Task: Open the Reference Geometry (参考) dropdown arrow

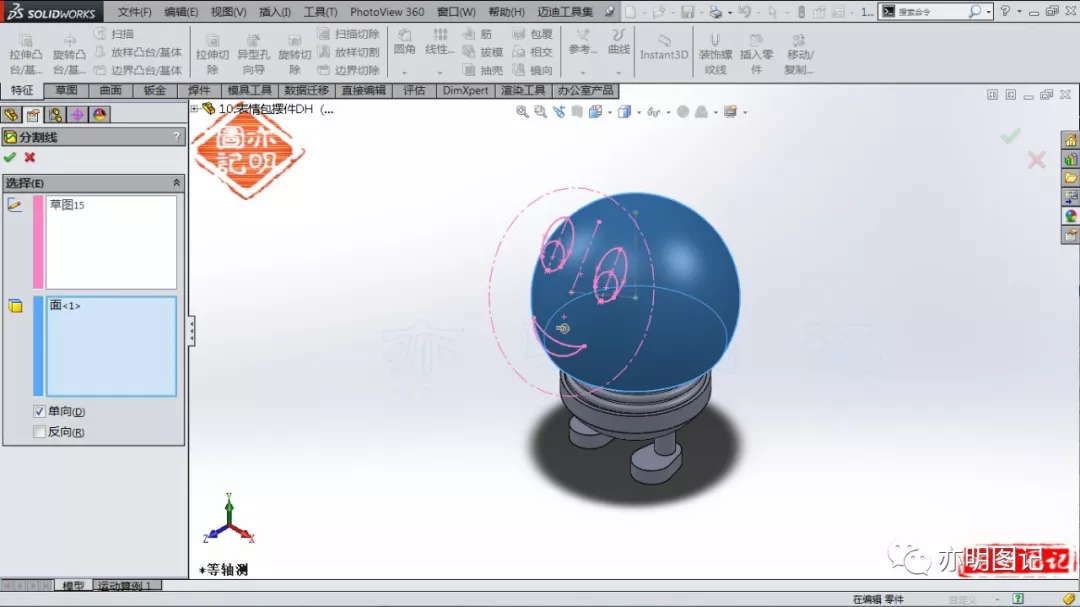Action: [x=583, y=72]
